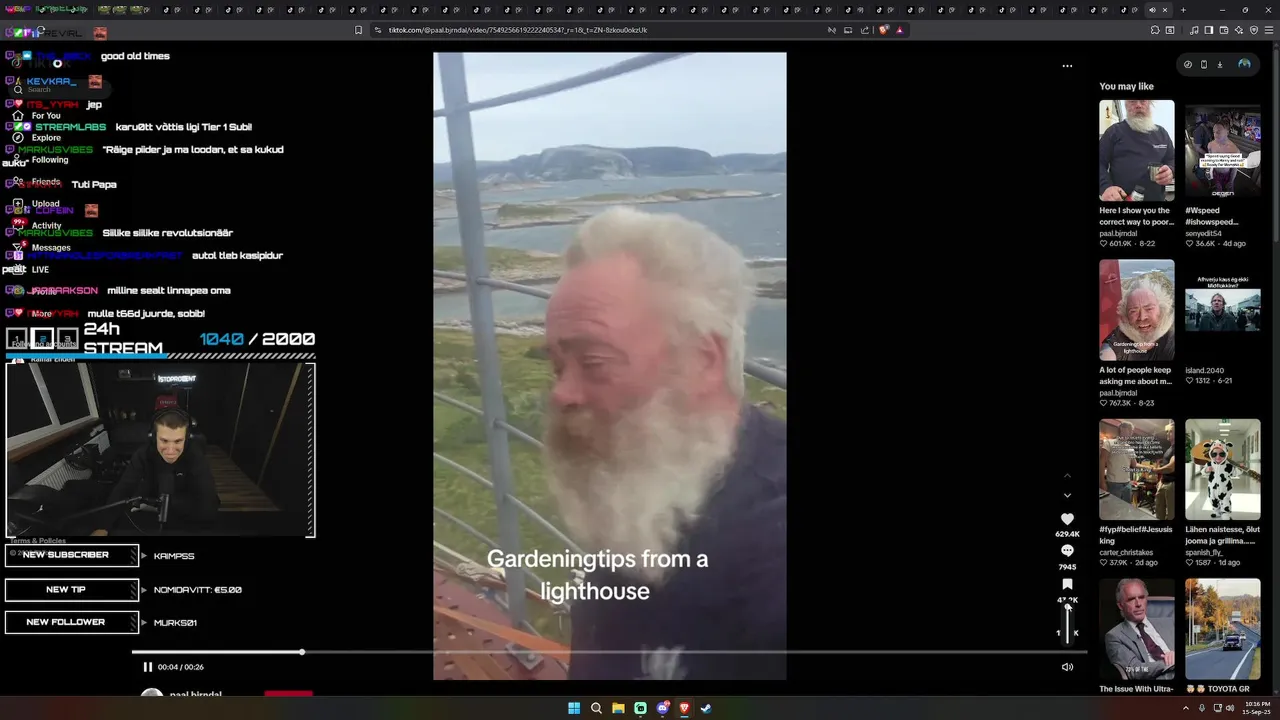1280x720 pixels.
Task: Go to previous video with up chevron
Action: (1067, 475)
